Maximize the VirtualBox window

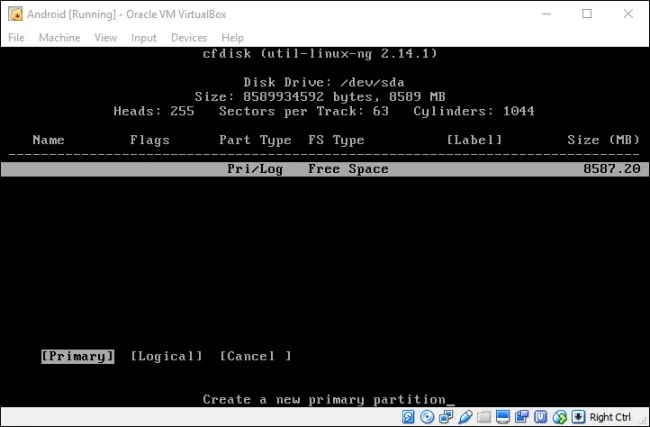click(x=587, y=14)
